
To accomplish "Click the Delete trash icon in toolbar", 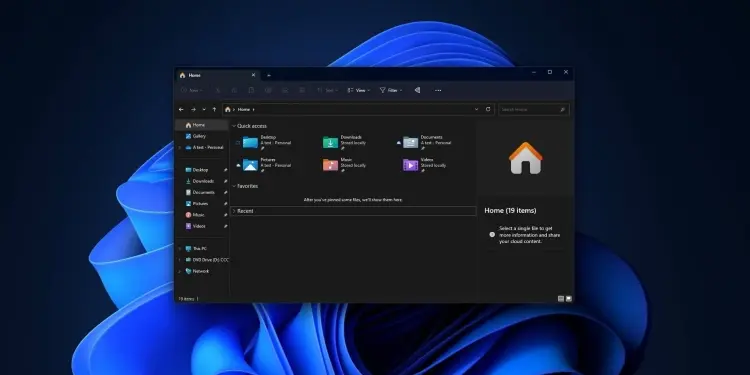I will click(302, 90).
